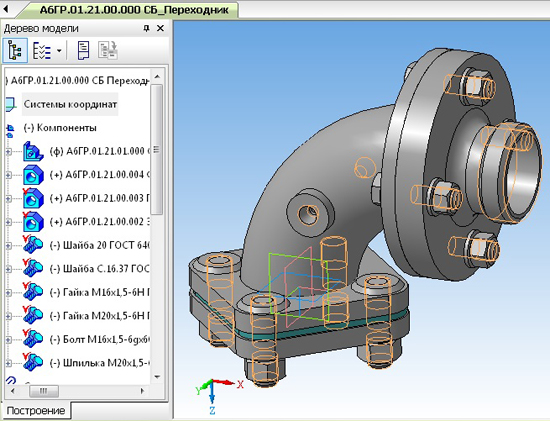Screen dimensions: 550x421
Task: Select the (-) Шайба С.16.37 label
Action: pyautogui.click(x=100, y=269)
